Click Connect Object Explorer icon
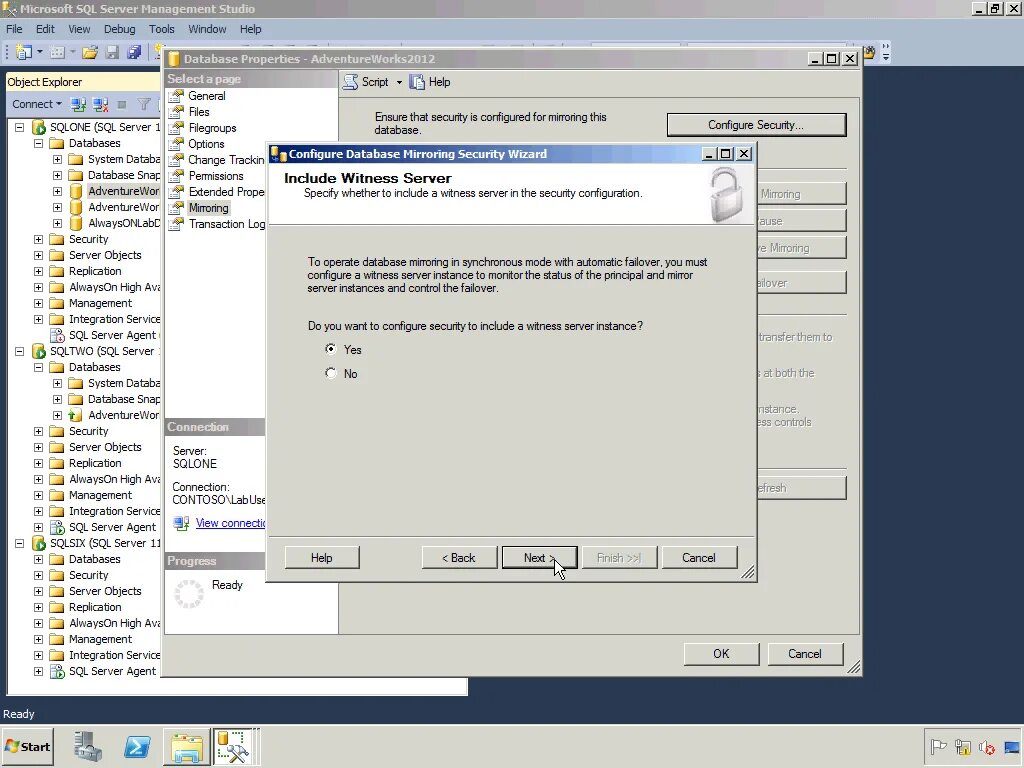 pyautogui.click(x=78, y=104)
